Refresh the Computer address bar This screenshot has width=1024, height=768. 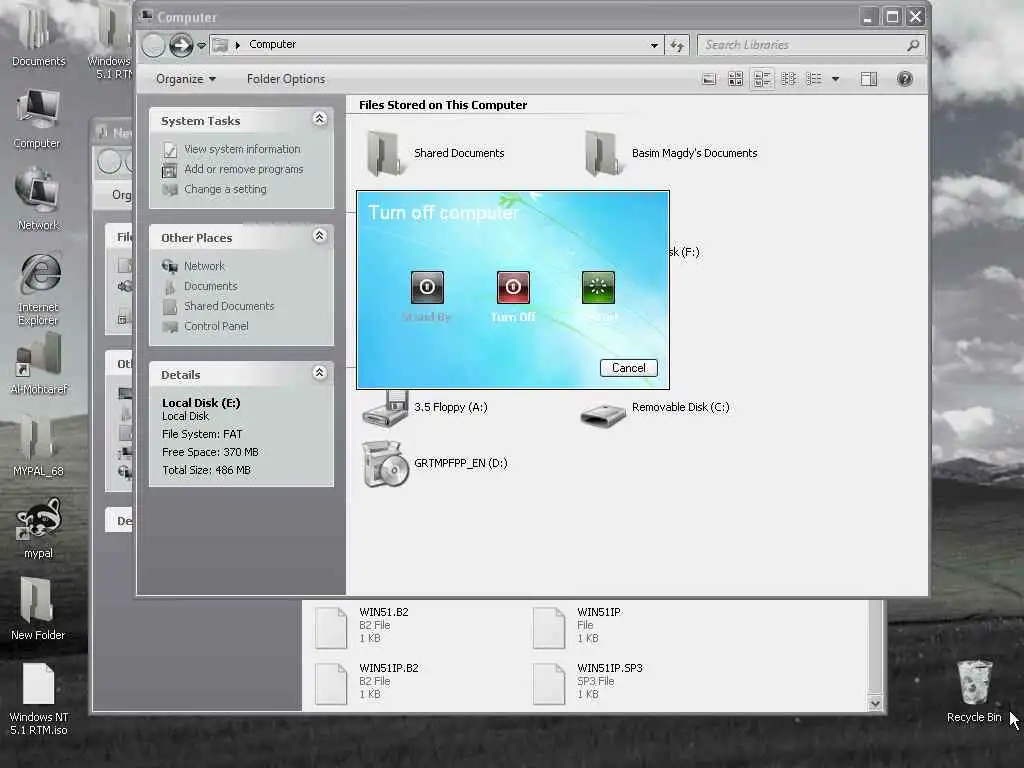(677, 45)
